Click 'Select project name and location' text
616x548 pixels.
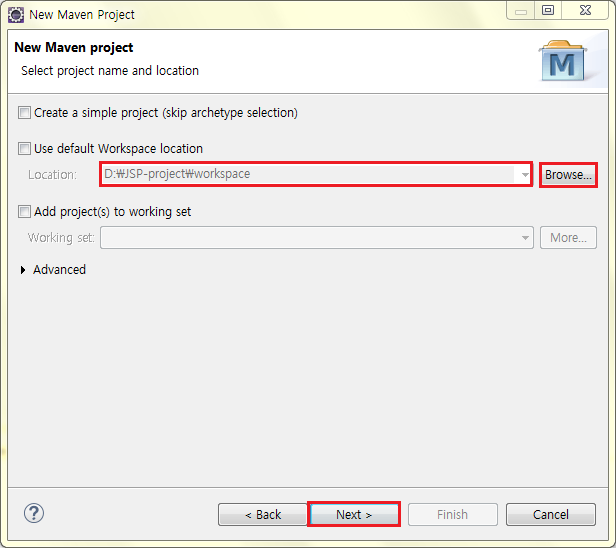110,71
